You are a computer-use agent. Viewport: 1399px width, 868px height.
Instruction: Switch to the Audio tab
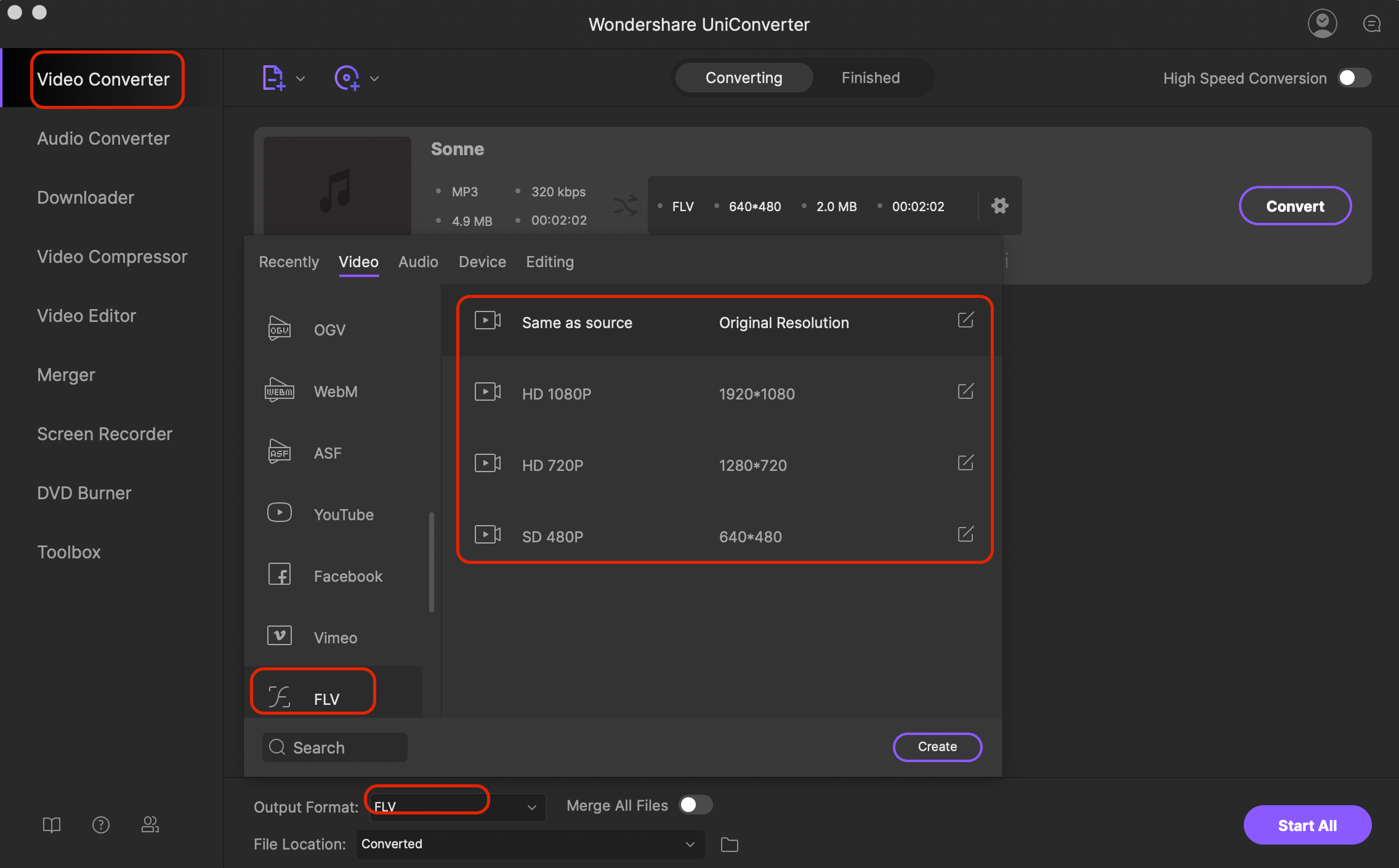418,262
